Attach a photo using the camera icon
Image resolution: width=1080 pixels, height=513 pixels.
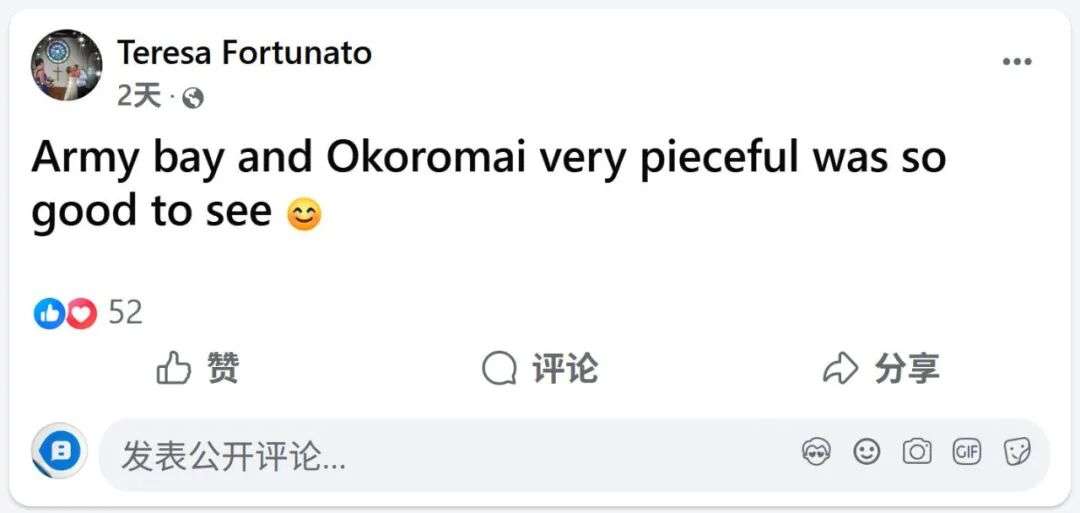pos(917,453)
